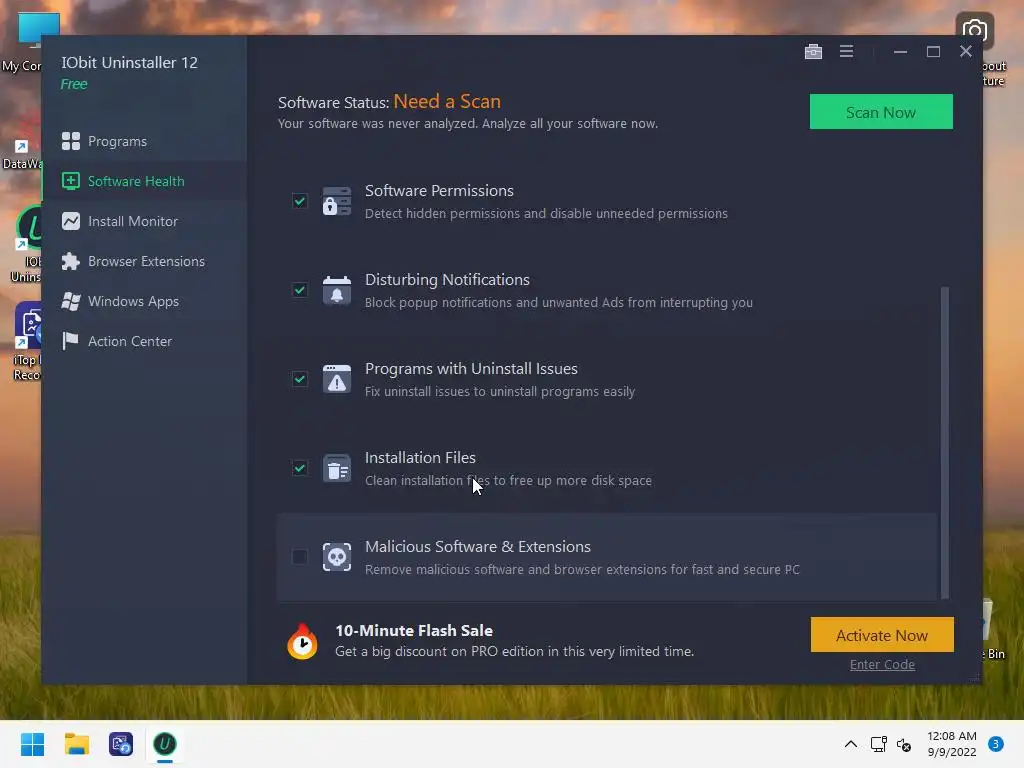Click 'Software Permissions' title text
The height and width of the screenshot is (768, 1024).
pos(439,191)
